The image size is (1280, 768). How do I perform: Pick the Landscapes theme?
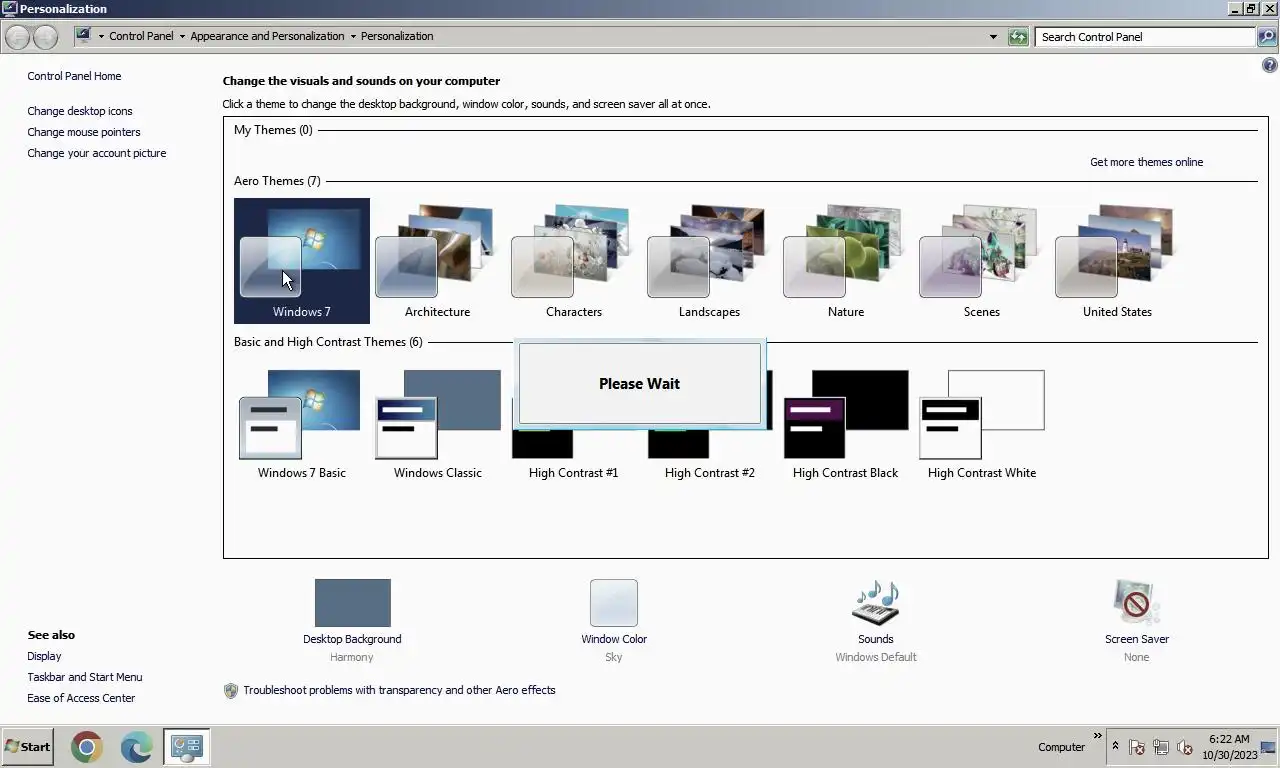(x=709, y=260)
